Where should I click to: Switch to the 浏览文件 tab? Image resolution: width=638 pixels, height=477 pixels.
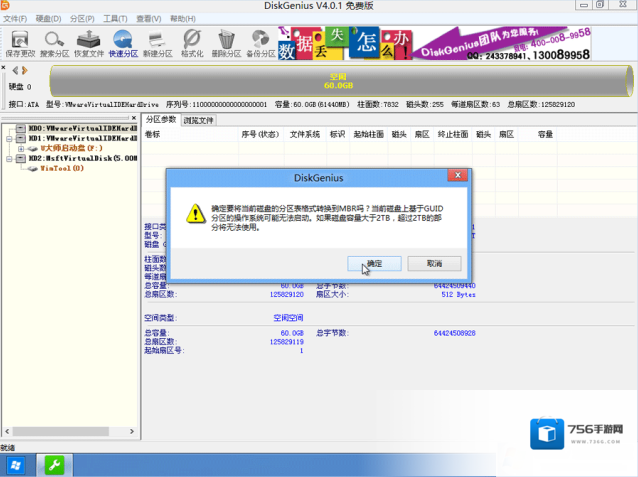coord(199,120)
